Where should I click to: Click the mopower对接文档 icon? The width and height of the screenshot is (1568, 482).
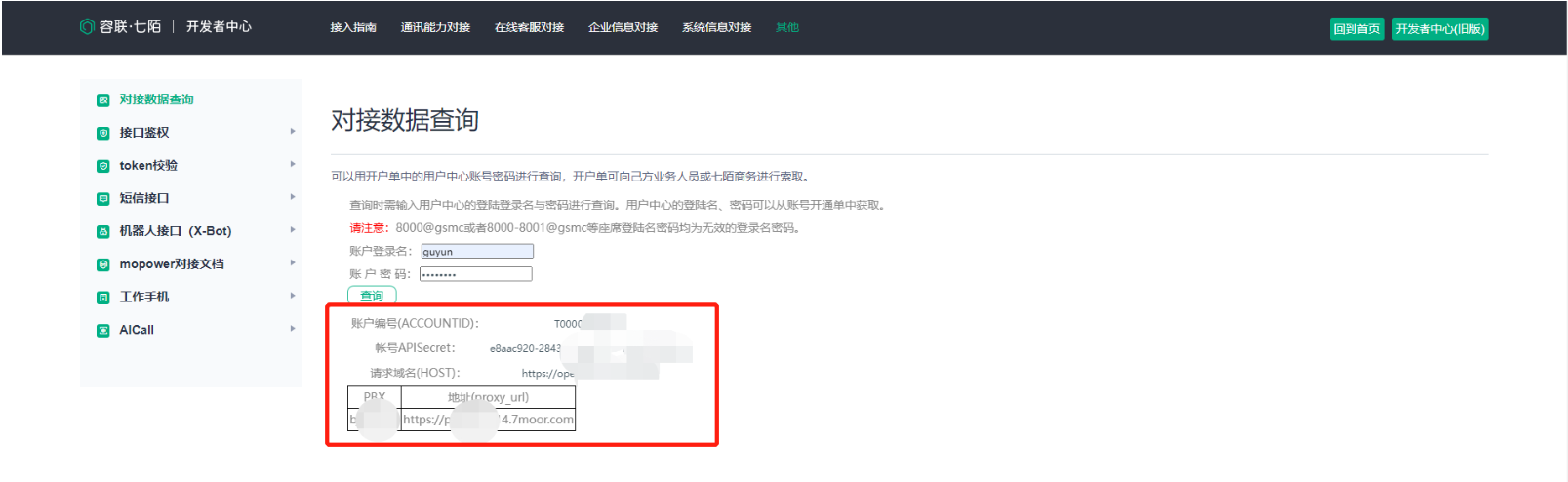(x=103, y=264)
